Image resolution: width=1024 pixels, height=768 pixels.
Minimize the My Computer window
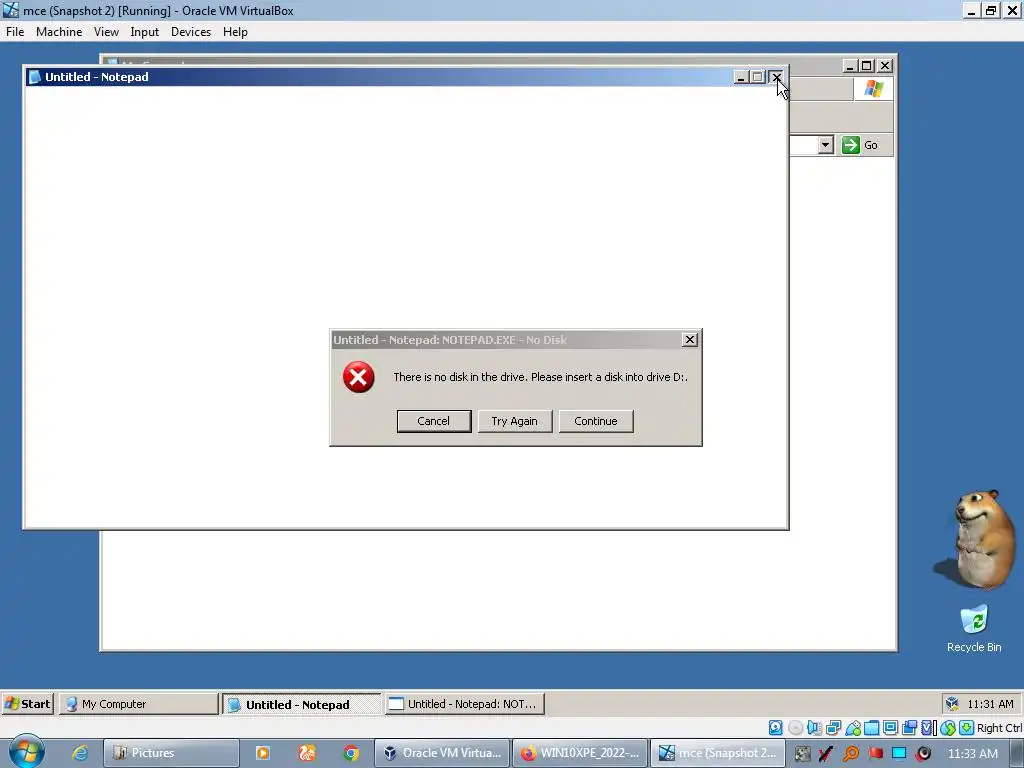point(850,65)
